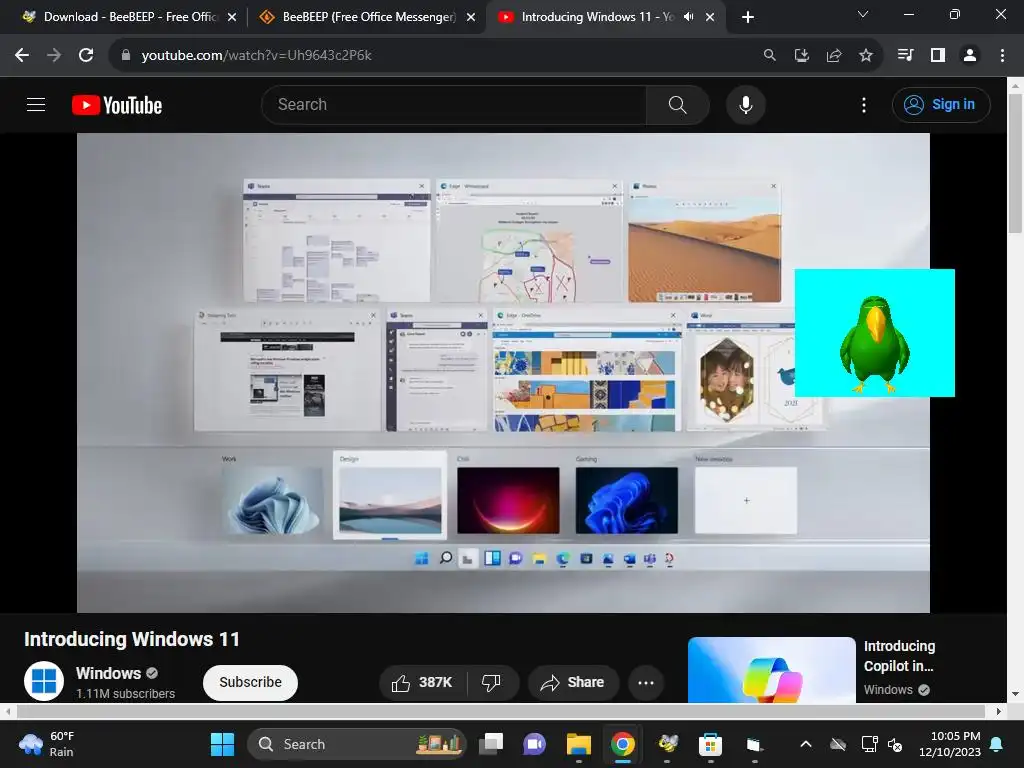Open a new browser tab

(748, 18)
